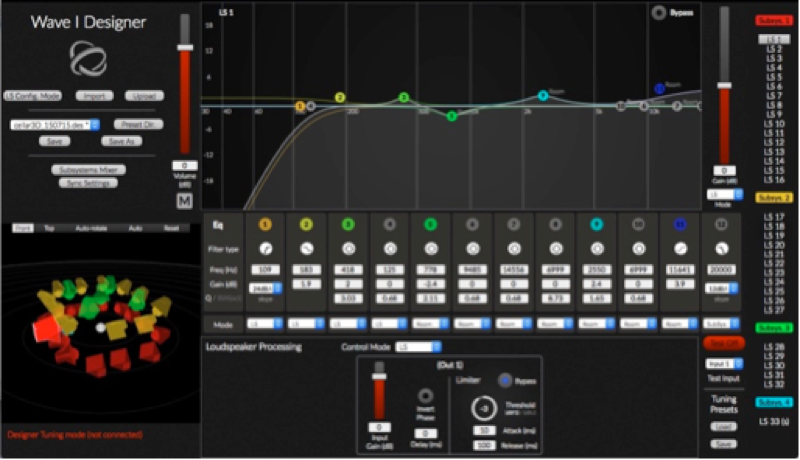Toggle EQ band 2 yellow number icon
800x460 pixels.
[x=306, y=224]
